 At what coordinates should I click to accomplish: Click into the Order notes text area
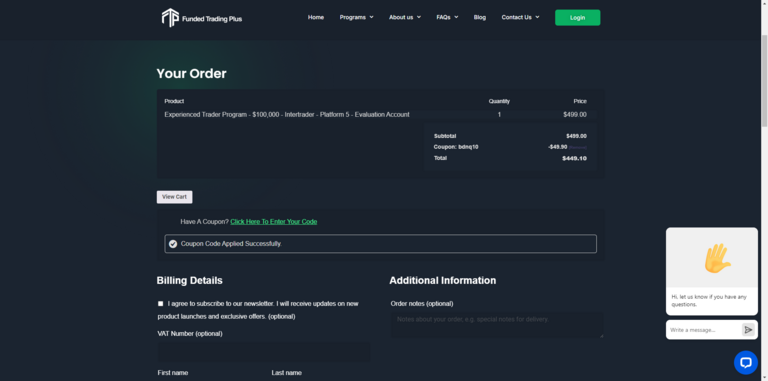point(497,325)
